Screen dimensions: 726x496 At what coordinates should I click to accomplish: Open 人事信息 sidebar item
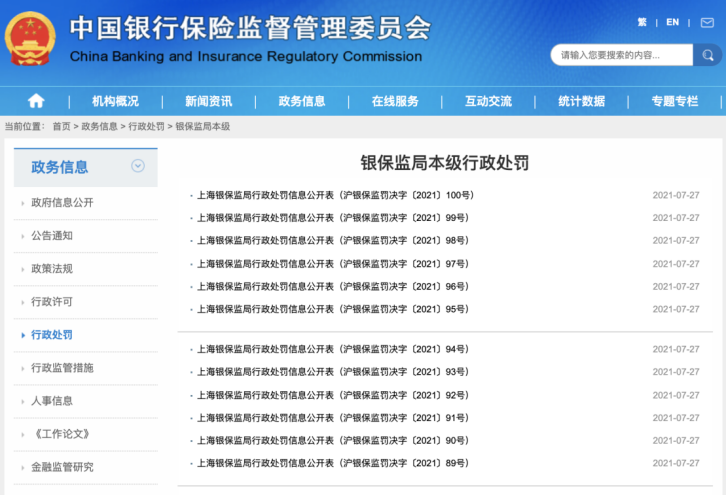pos(52,401)
